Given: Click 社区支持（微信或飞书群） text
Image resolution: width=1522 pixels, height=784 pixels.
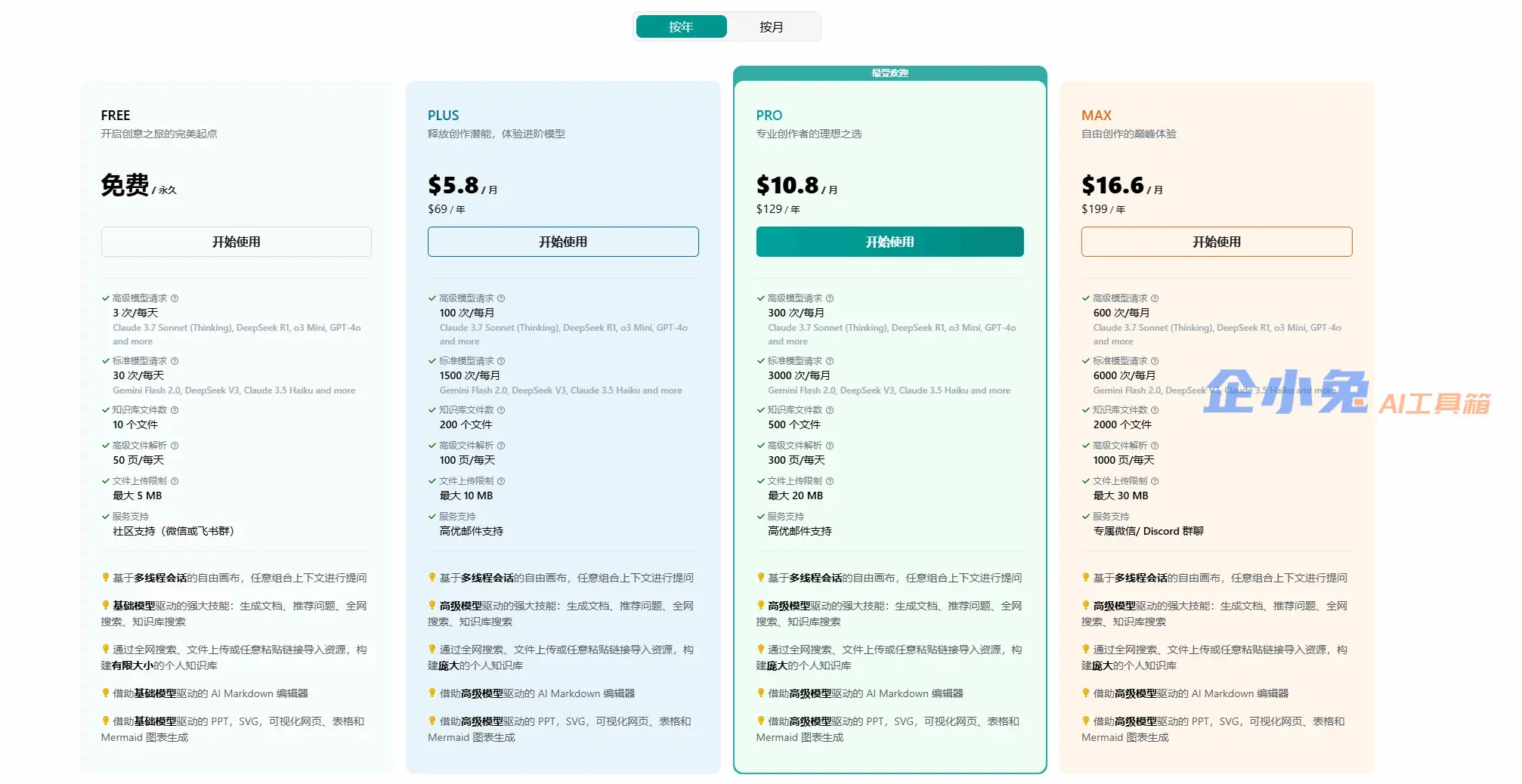Looking at the screenshot, I should click(x=175, y=531).
